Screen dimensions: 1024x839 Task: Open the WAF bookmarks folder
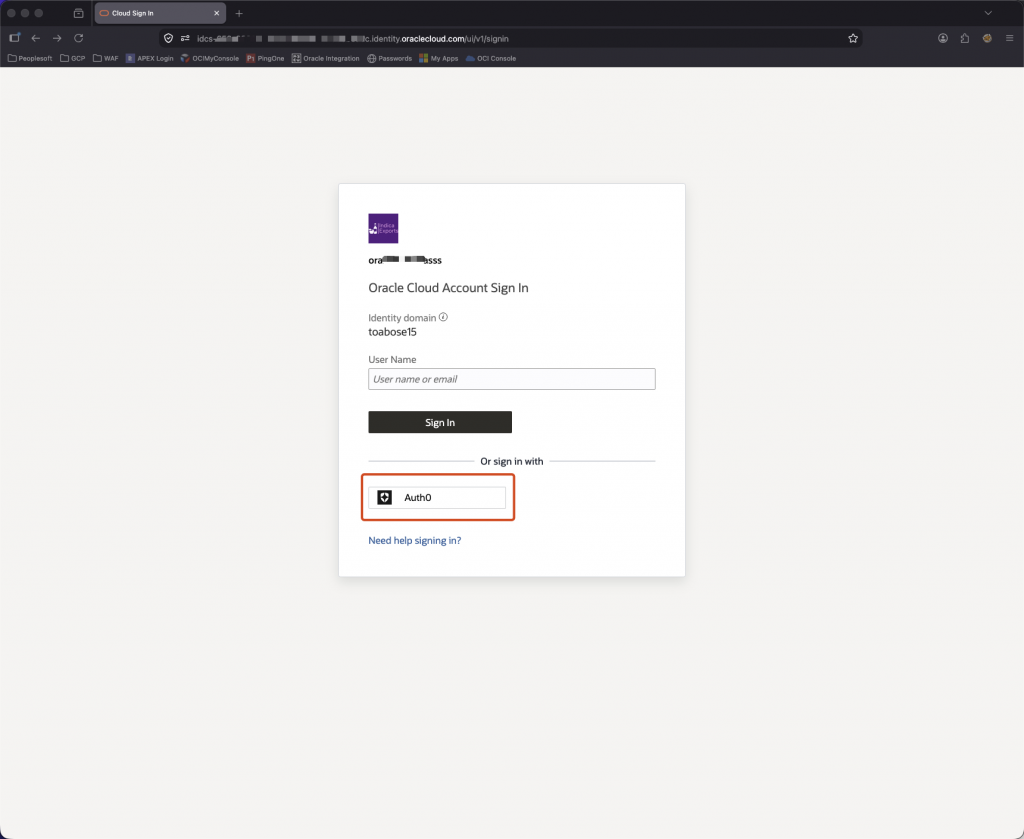click(x=106, y=58)
